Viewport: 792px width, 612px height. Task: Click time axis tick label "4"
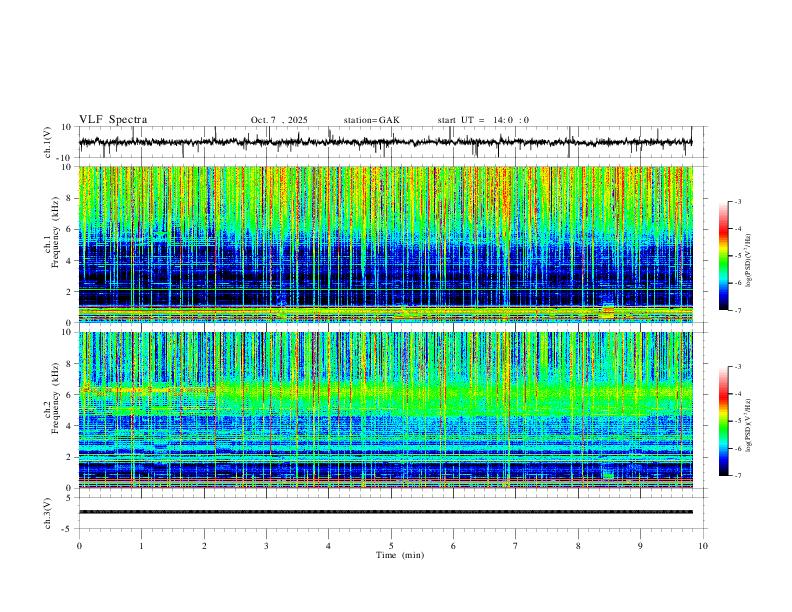click(x=328, y=546)
